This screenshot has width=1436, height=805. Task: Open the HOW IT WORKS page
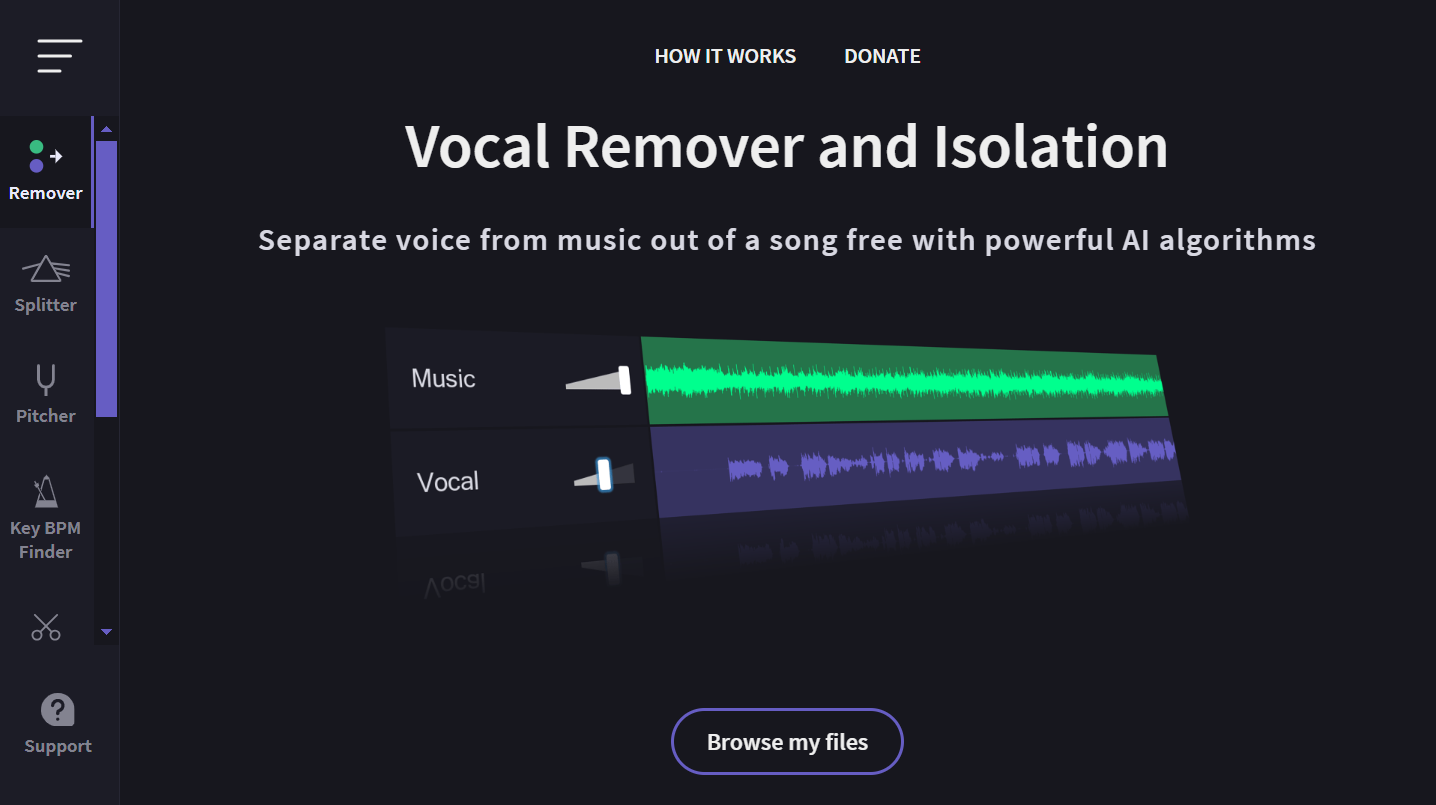coord(725,56)
